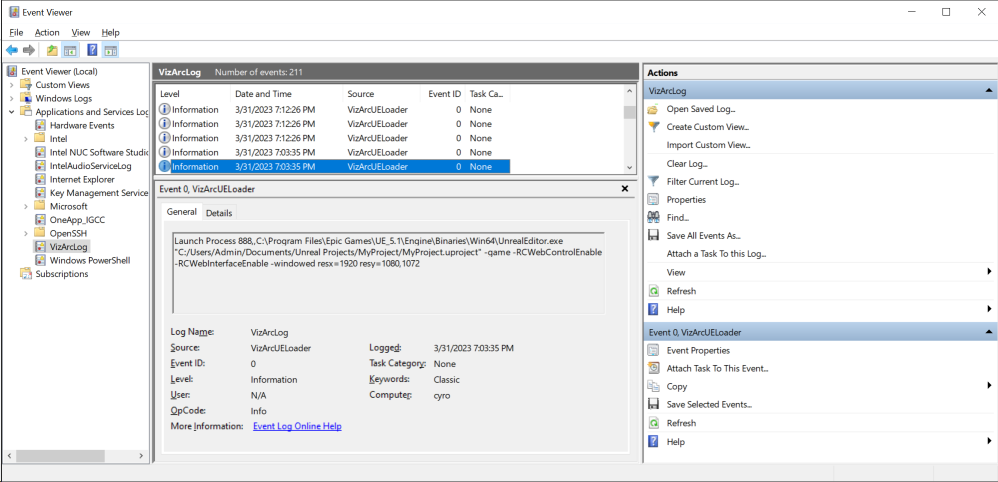Toggle the Show/Hide Console Tree icon

point(70,50)
